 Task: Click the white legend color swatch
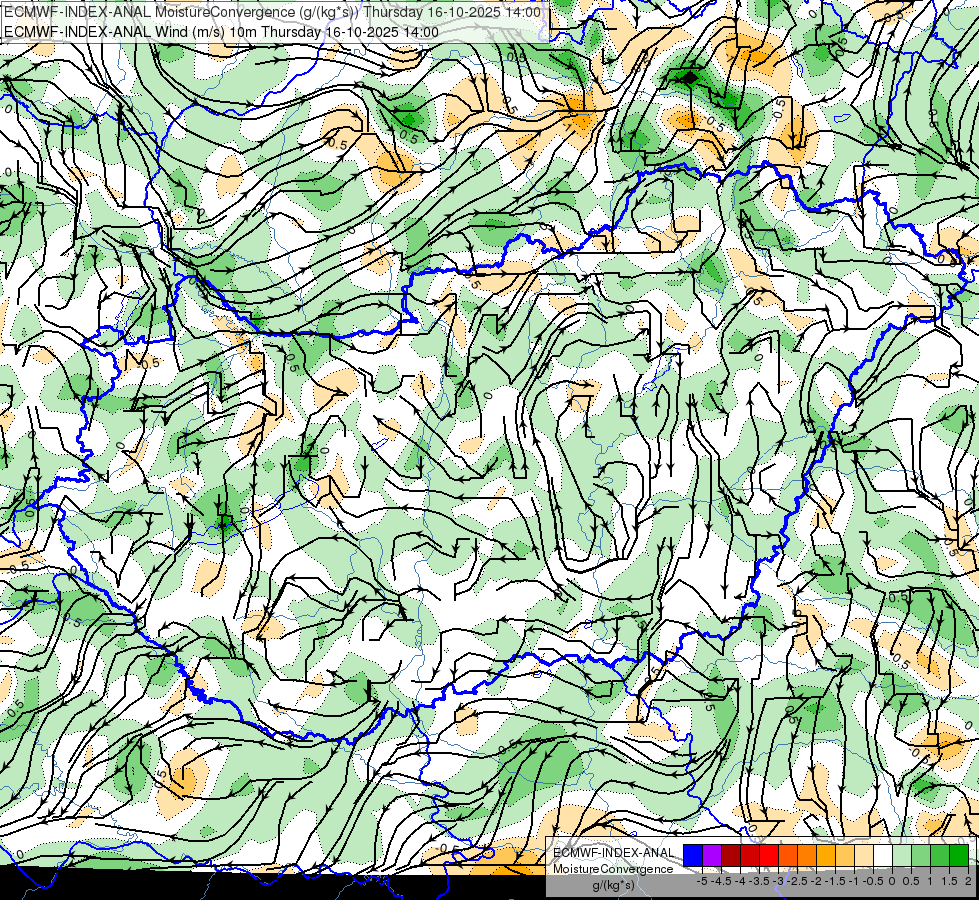883,855
